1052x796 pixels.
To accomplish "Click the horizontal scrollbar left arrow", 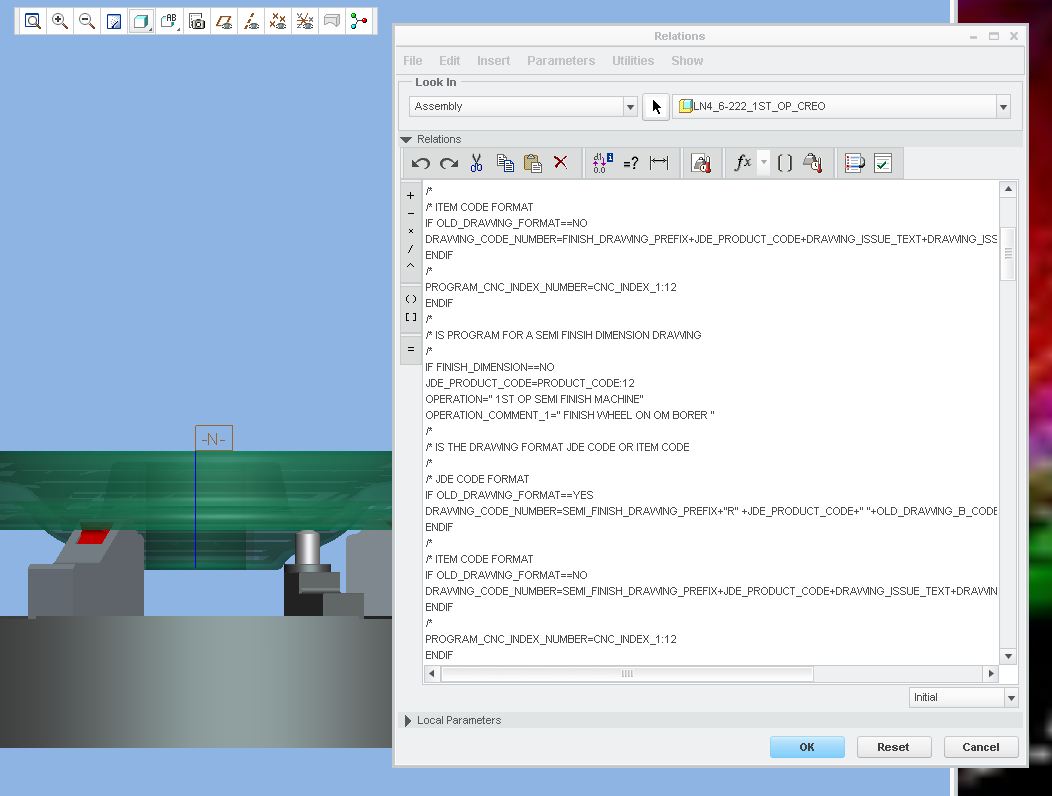I will click(x=431, y=673).
